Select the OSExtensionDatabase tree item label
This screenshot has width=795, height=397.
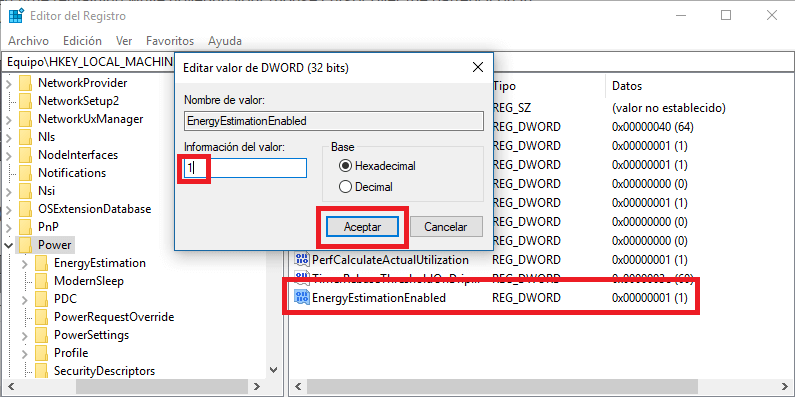pos(94,208)
